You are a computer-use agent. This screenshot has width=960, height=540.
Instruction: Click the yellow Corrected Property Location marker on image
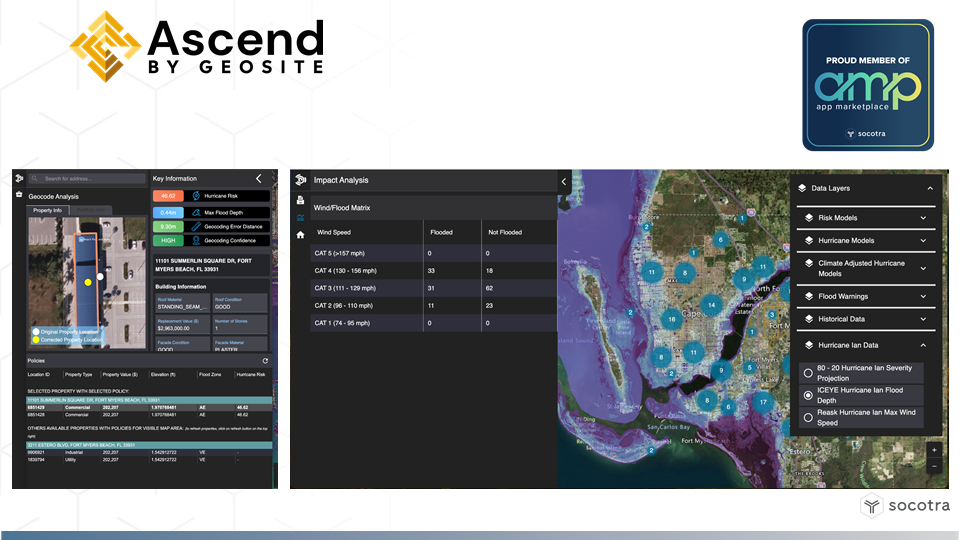[88, 282]
